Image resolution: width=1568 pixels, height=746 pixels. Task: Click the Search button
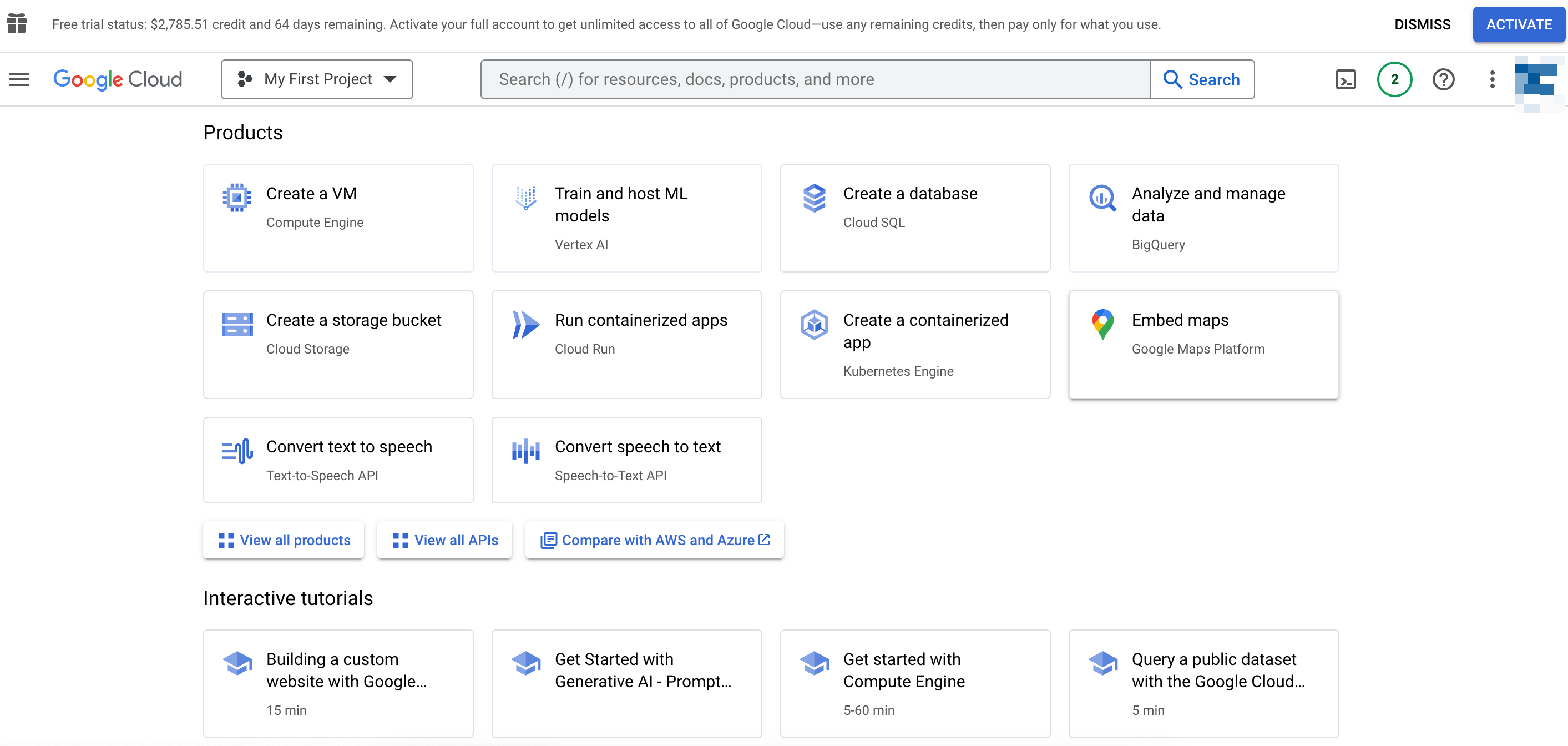[1202, 79]
